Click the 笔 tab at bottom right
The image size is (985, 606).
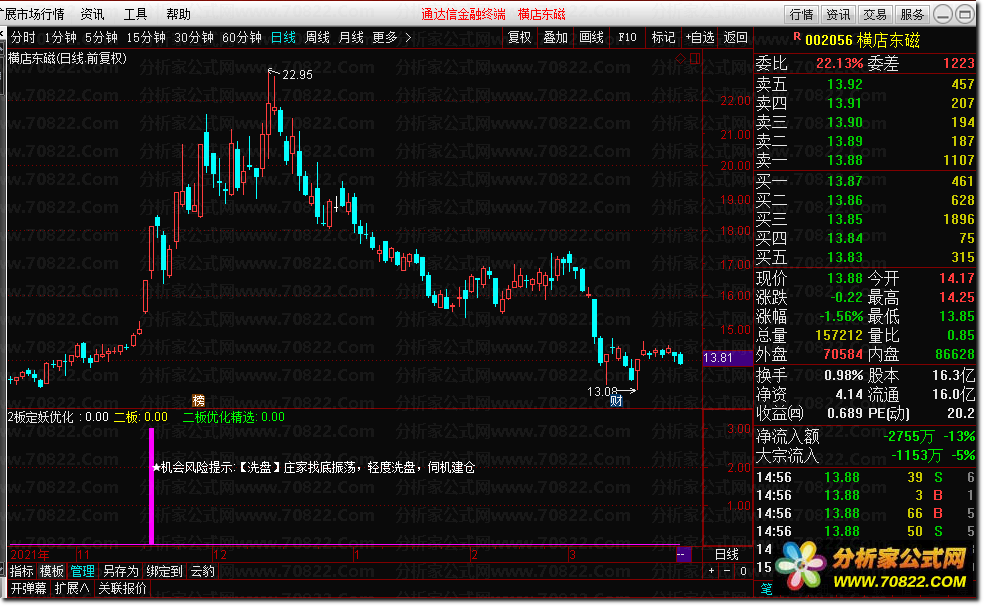coord(767,589)
